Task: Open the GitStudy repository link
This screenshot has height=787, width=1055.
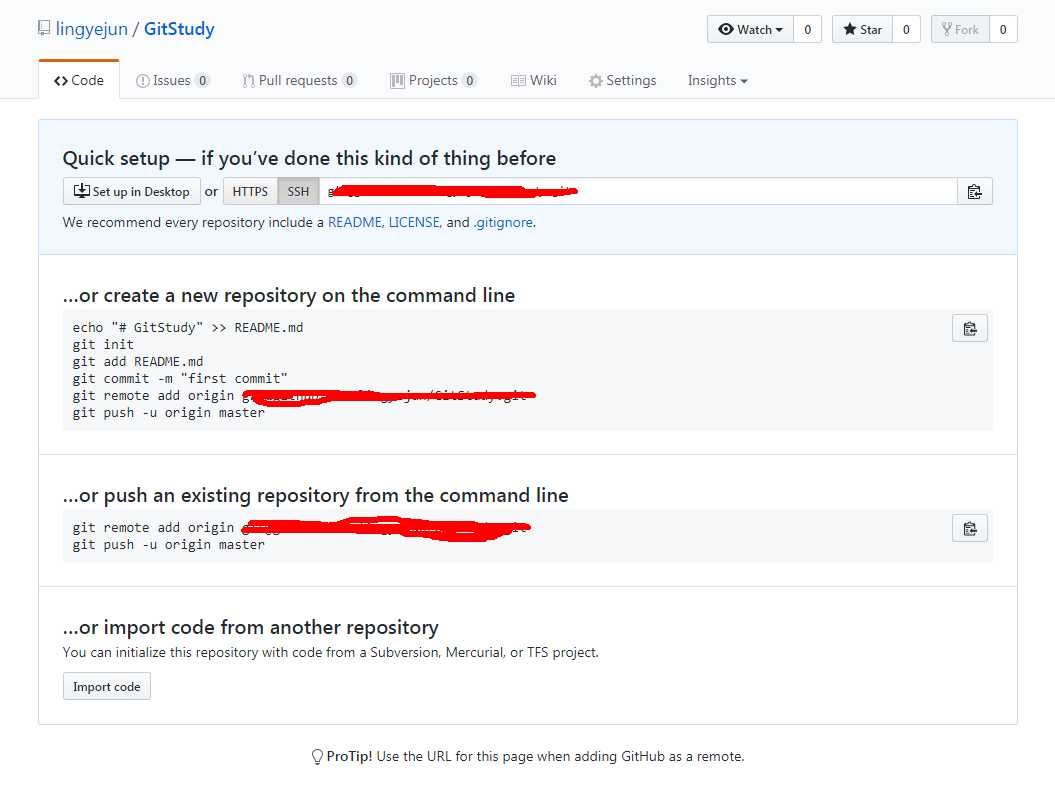Action: [x=179, y=29]
